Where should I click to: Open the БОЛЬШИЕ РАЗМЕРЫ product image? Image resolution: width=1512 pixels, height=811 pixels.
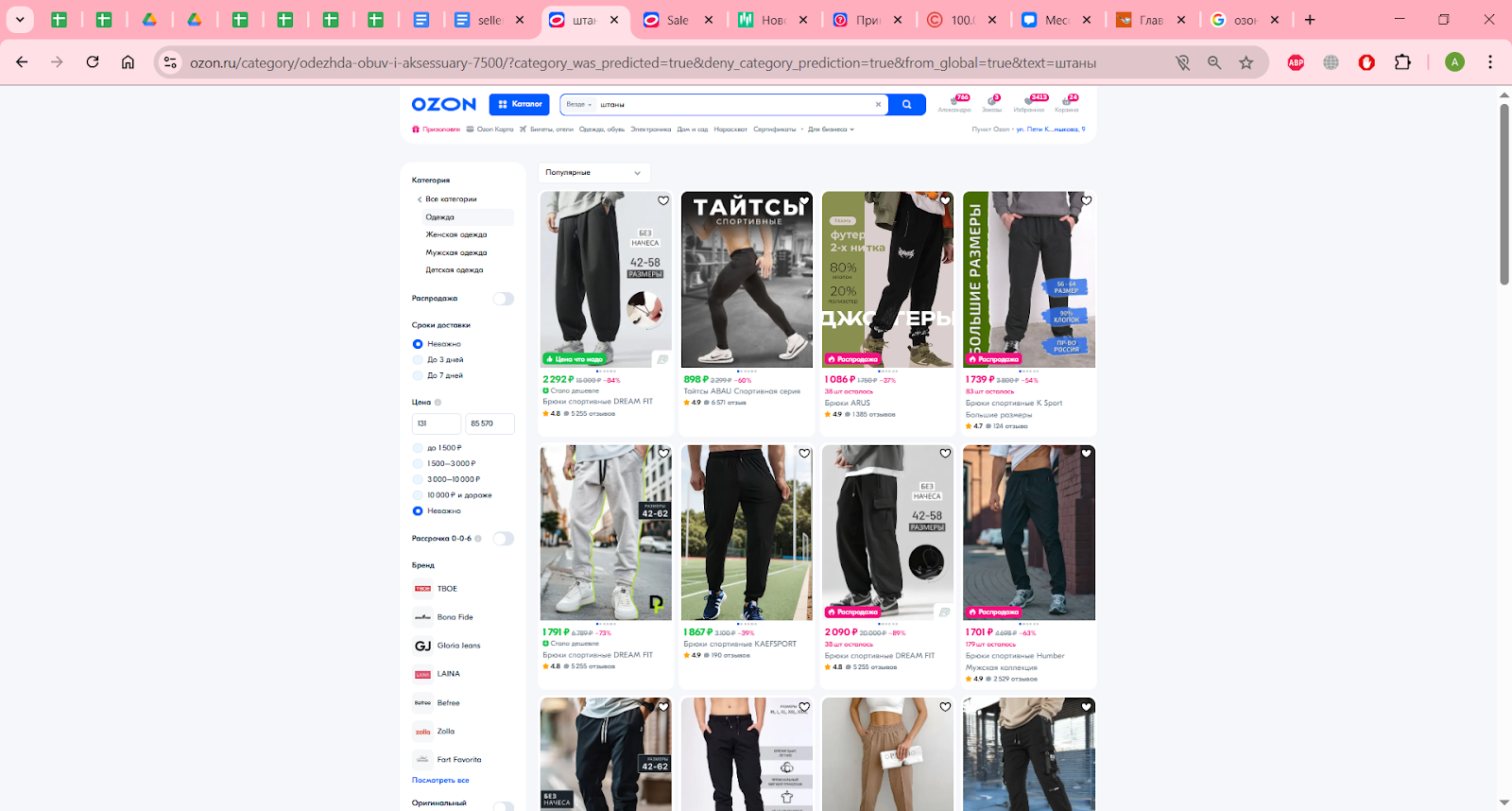(1029, 280)
